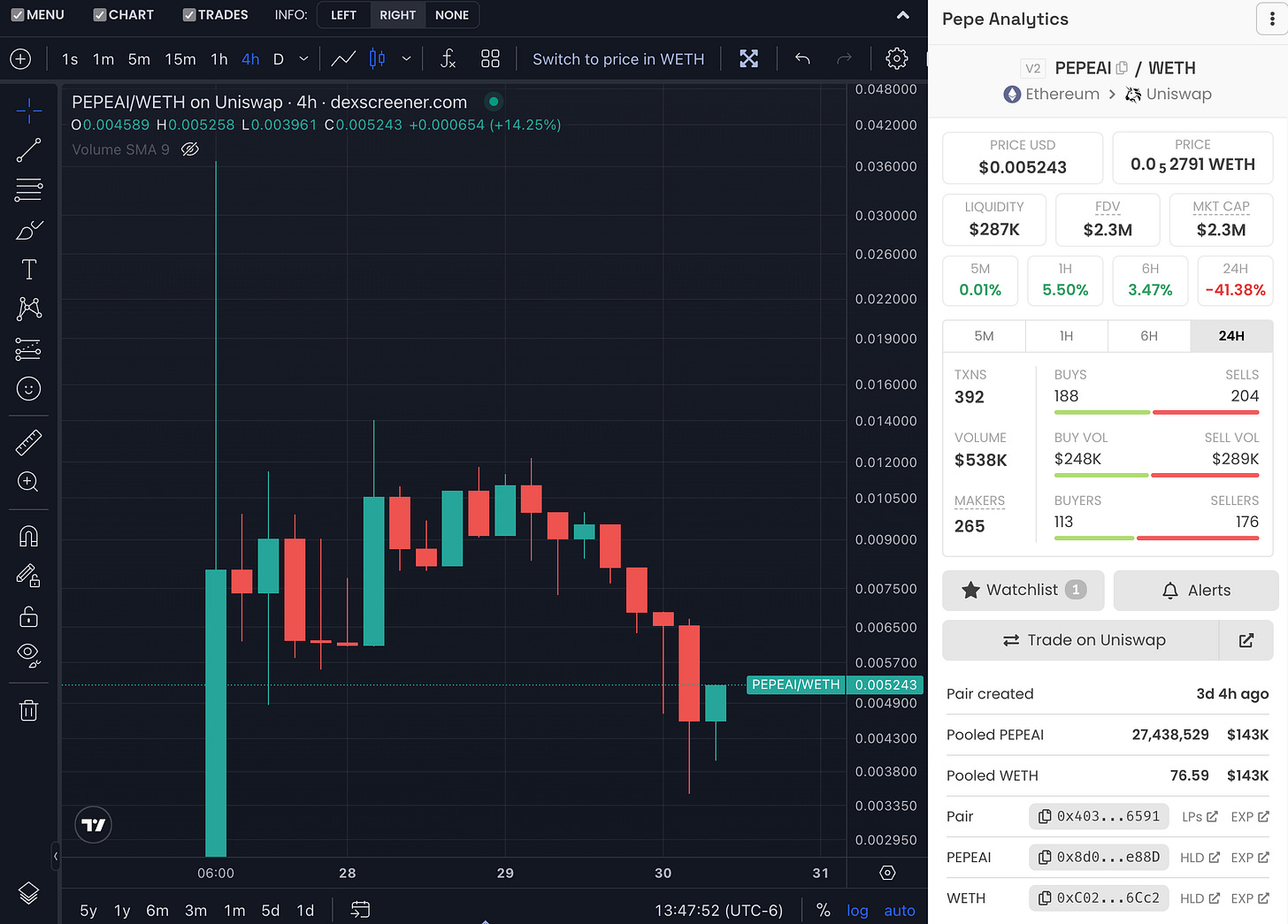Open price scale settings icon
Image resolution: width=1288 pixels, height=924 pixels.
coord(888,873)
